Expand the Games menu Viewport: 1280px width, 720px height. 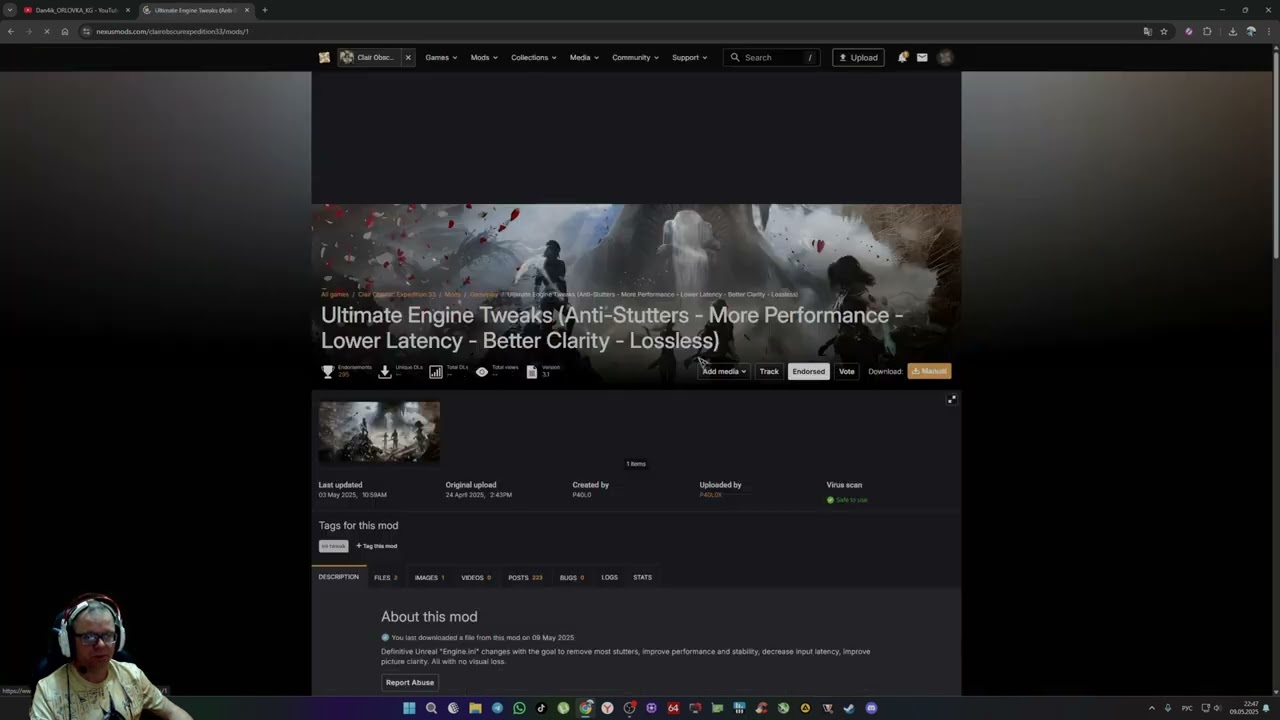tap(441, 57)
